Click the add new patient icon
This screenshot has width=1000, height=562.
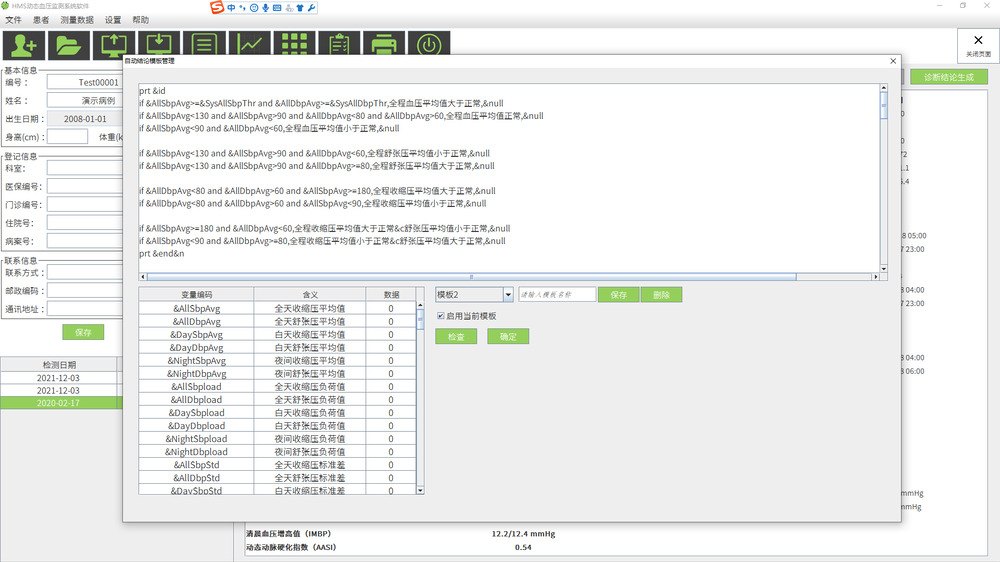click(24, 45)
